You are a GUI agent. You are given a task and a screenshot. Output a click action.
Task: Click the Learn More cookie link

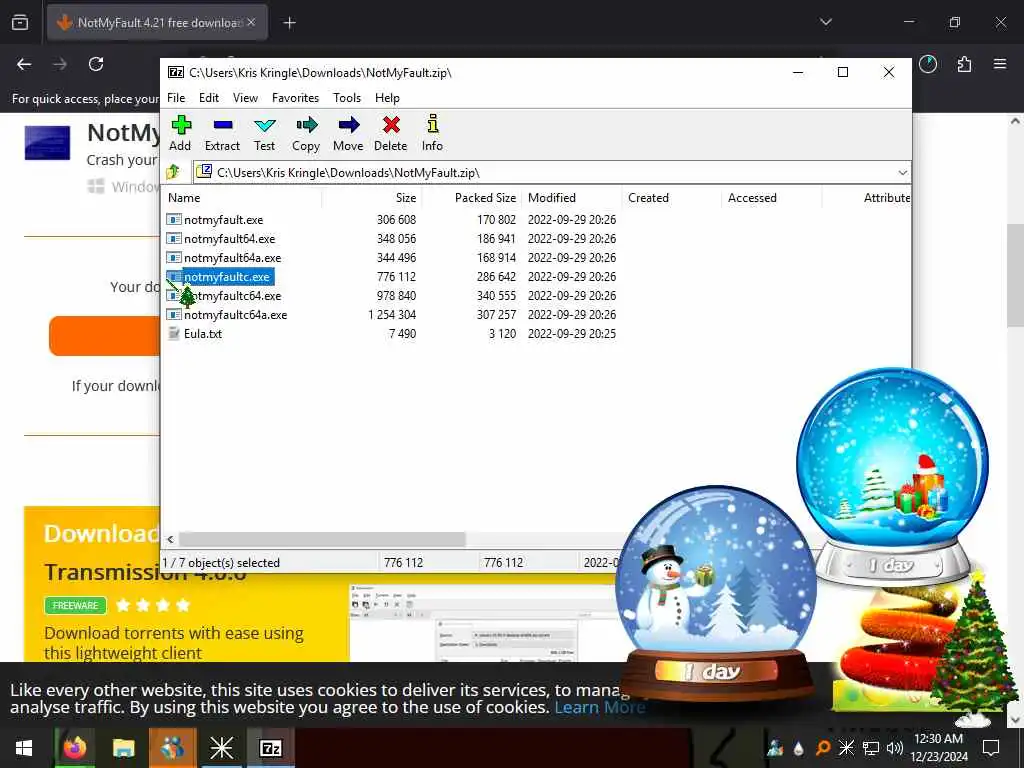click(x=600, y=707)
